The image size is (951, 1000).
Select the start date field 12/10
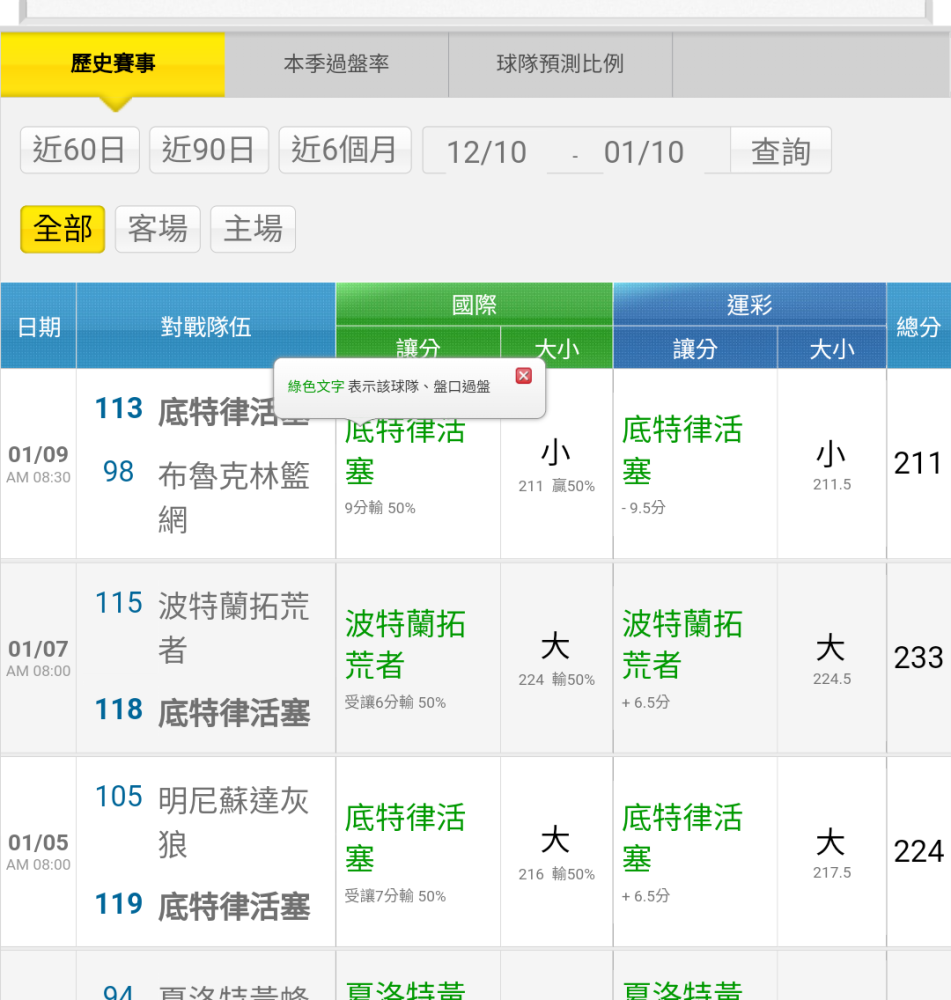click(x=487, y=152)
